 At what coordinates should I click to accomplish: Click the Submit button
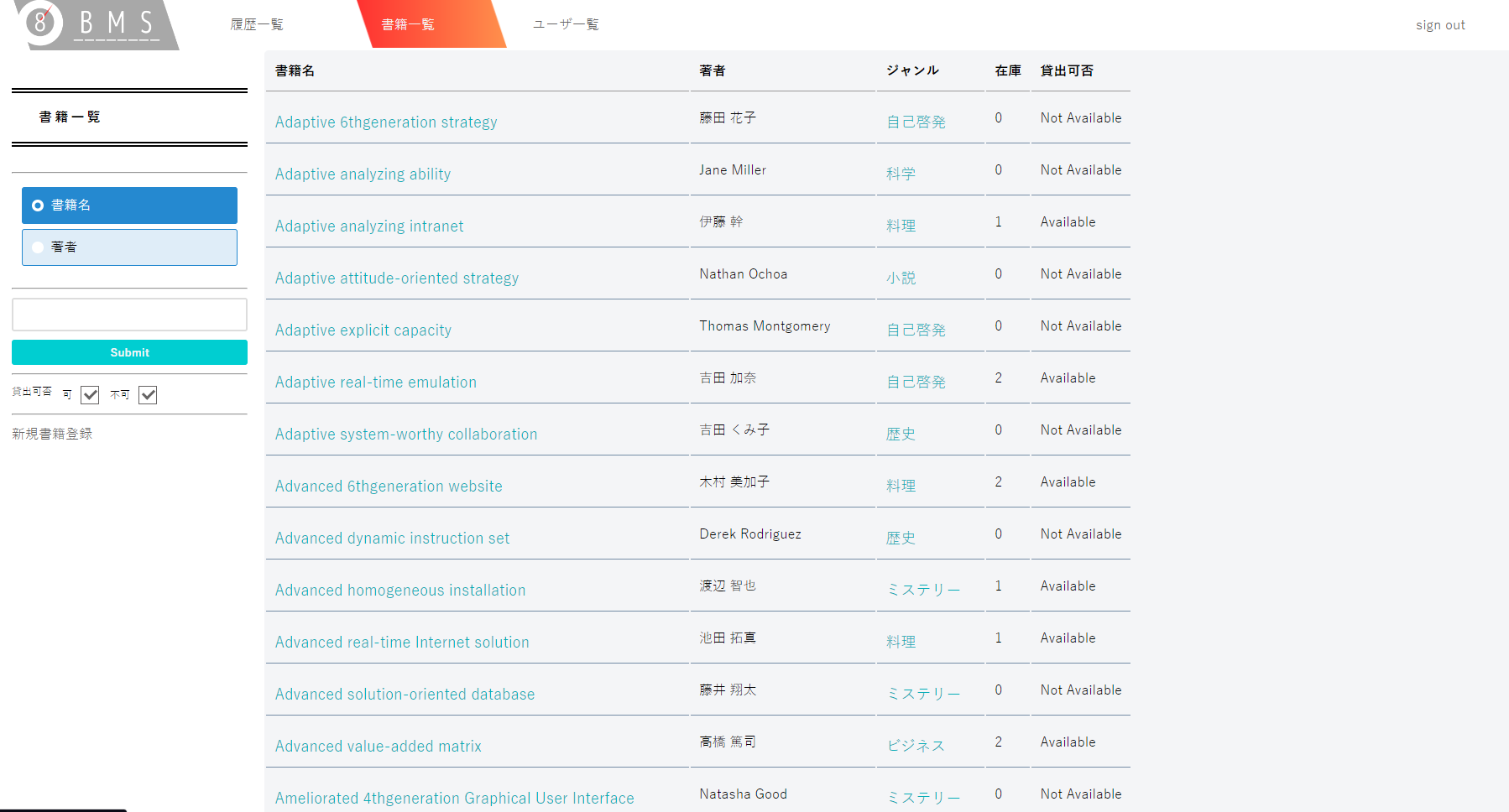tap(129, 352)
